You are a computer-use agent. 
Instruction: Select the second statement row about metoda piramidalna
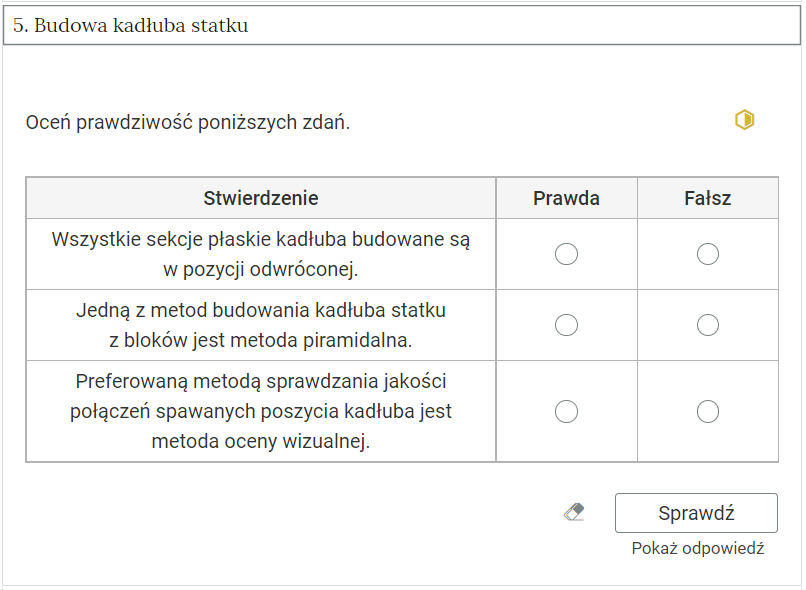point(261,325)
